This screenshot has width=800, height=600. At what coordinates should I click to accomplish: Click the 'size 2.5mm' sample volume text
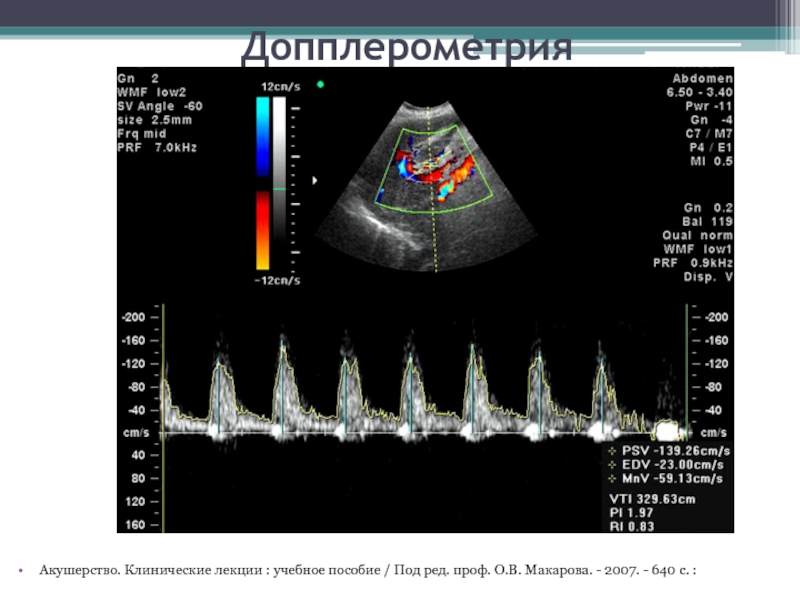[155, 120]
